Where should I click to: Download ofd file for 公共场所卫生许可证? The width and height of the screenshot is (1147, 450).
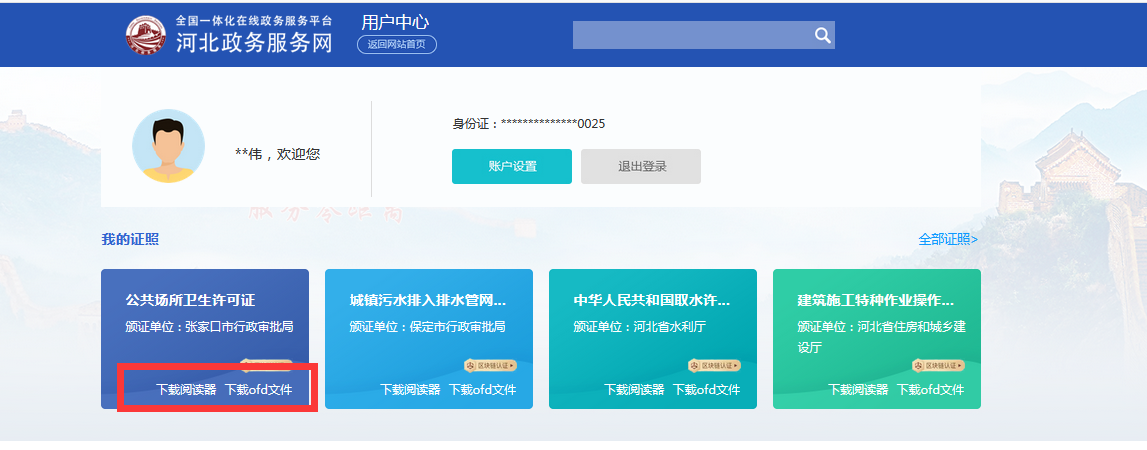258,389
